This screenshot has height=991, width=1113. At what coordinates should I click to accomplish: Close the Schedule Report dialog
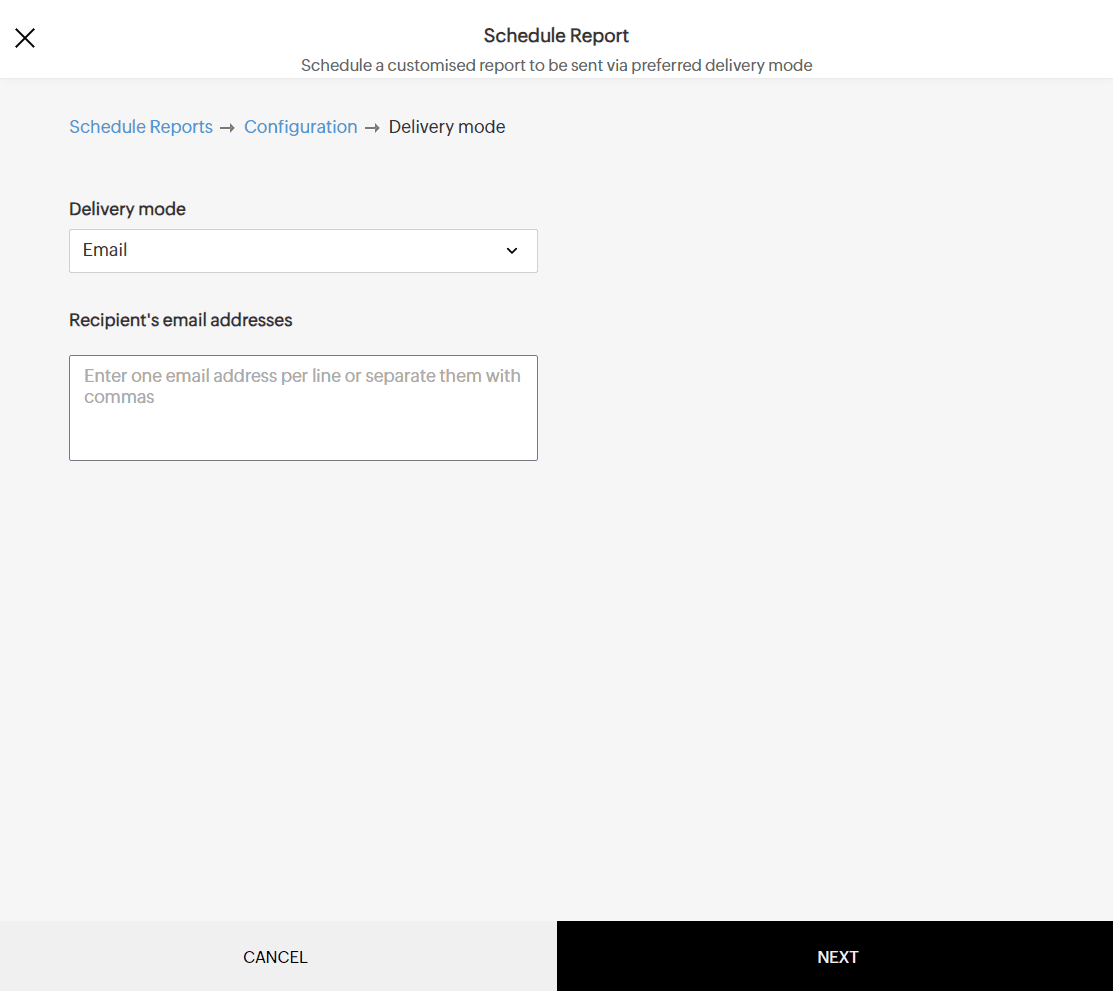tap(25, 38)
